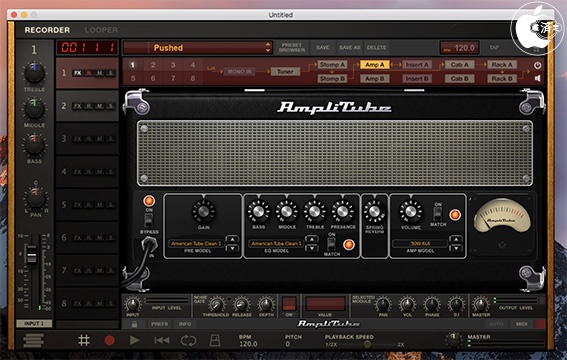Click the SAVE AS button
567x360 pixels.
click(349, 47)
